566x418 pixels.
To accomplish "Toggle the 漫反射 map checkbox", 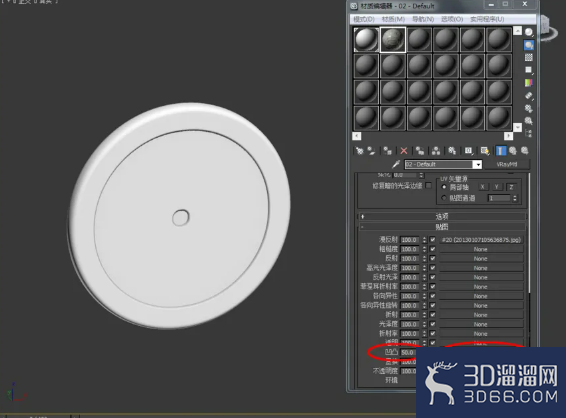I will point(432,240).
